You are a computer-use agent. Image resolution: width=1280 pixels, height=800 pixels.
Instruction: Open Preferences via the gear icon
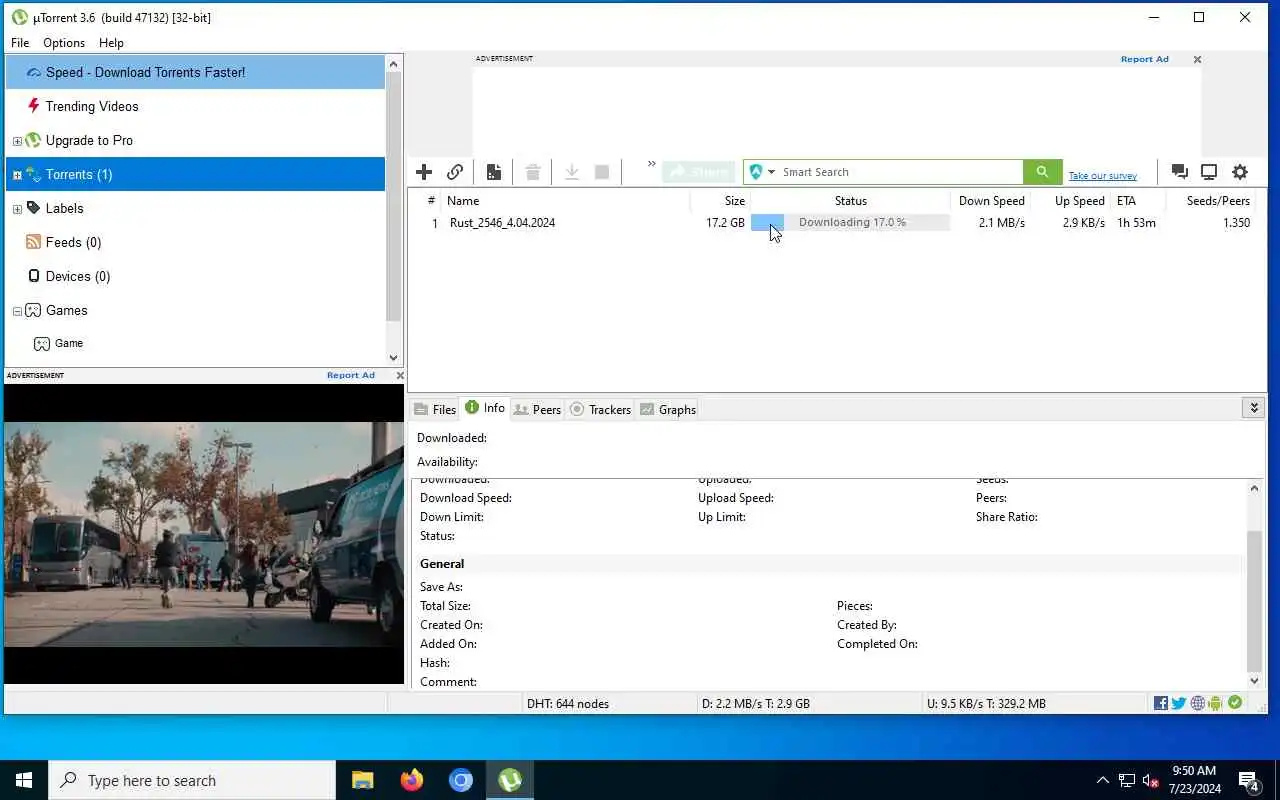[x=1240, y=172]
